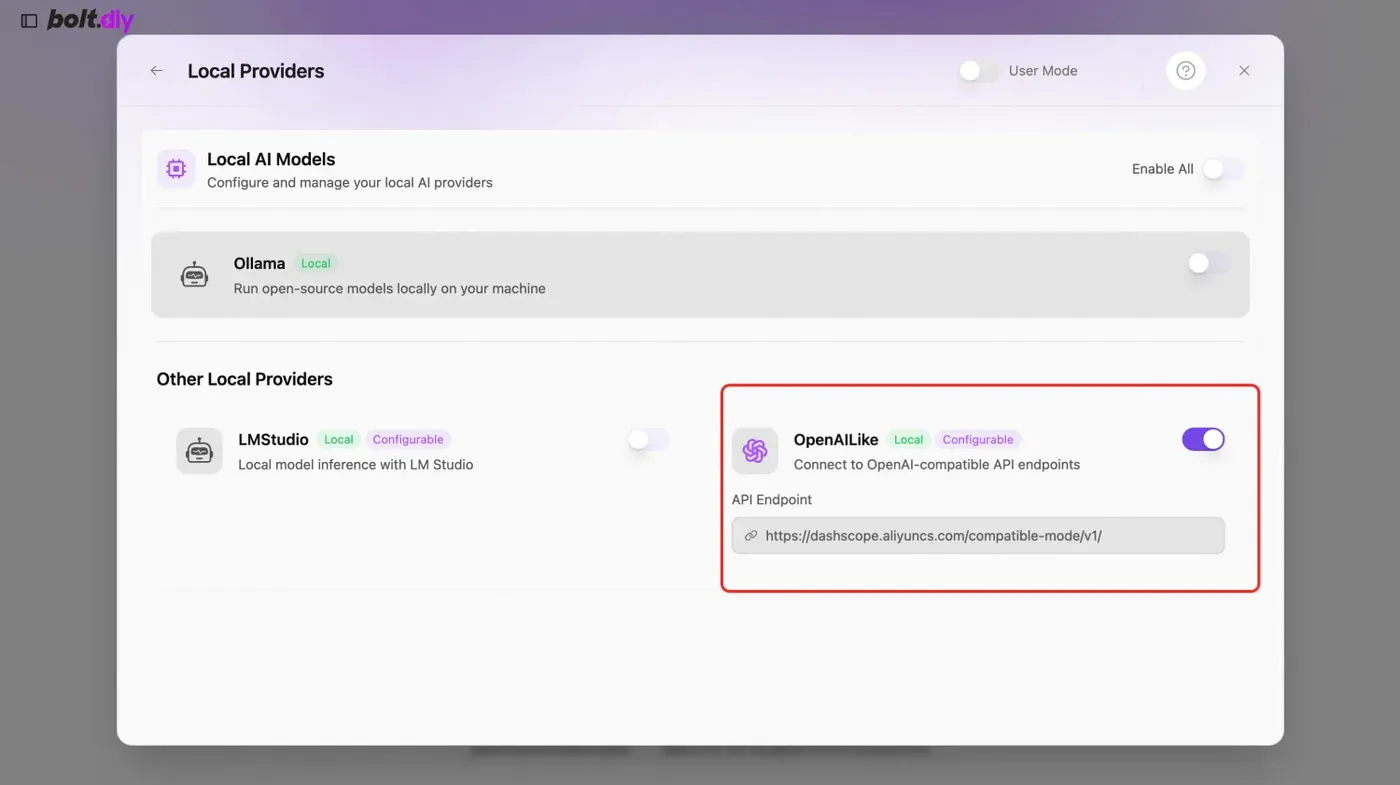Click the Ollama provider name
Image resolution: width=1400 pixels, height=785 pixels.
[x=259, y=263]
